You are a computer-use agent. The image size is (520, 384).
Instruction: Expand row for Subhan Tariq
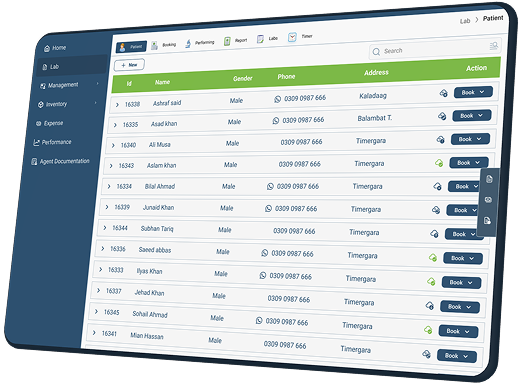coord(105,228)
